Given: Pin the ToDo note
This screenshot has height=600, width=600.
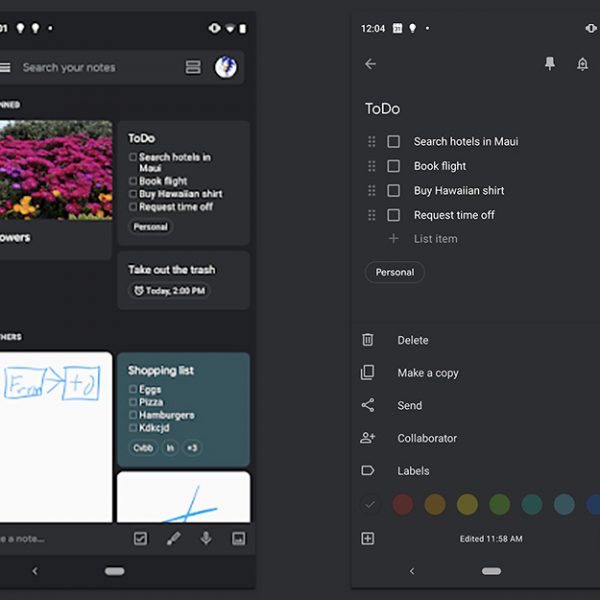Looking at the screenshot, I should point(549,64).
